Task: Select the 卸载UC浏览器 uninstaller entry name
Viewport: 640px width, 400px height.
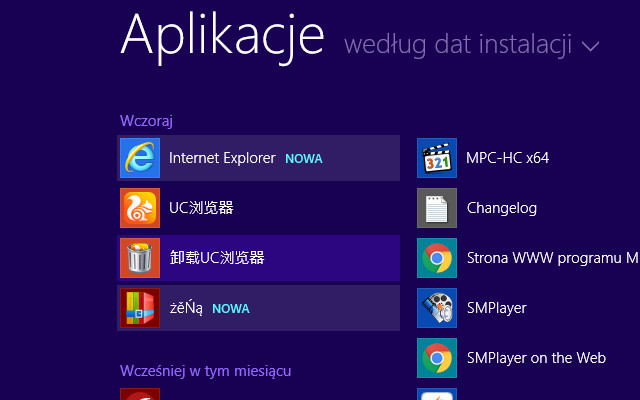Action: (217, 258)
